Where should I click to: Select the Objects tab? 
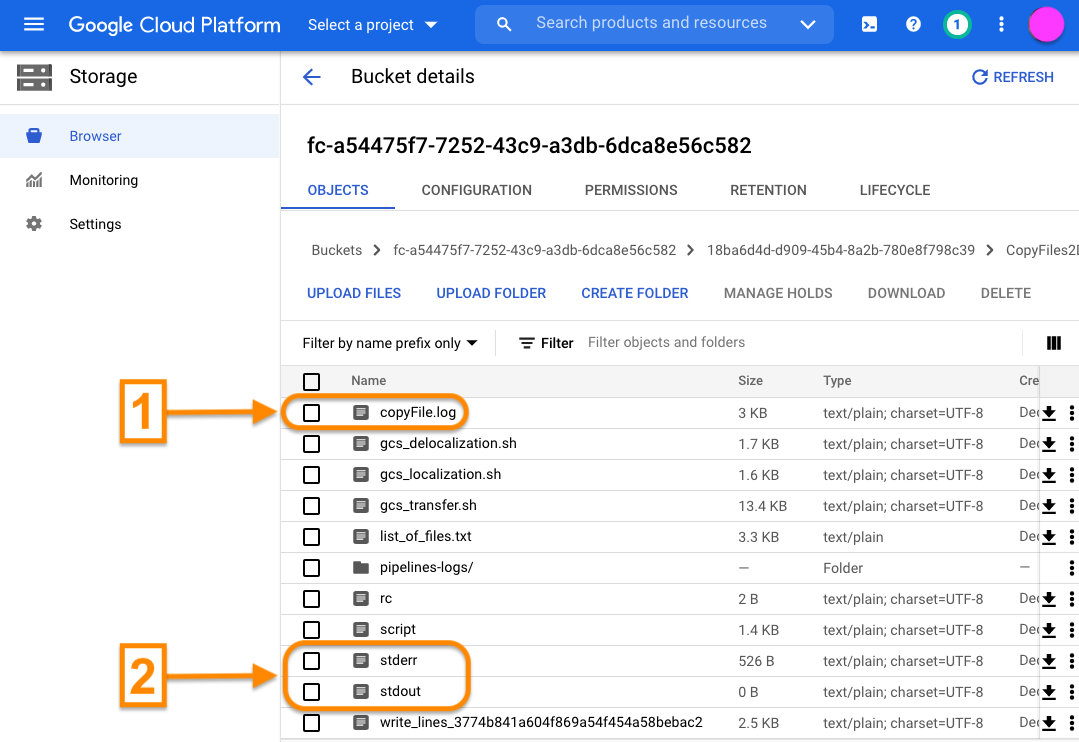click(x=338, y=190)
